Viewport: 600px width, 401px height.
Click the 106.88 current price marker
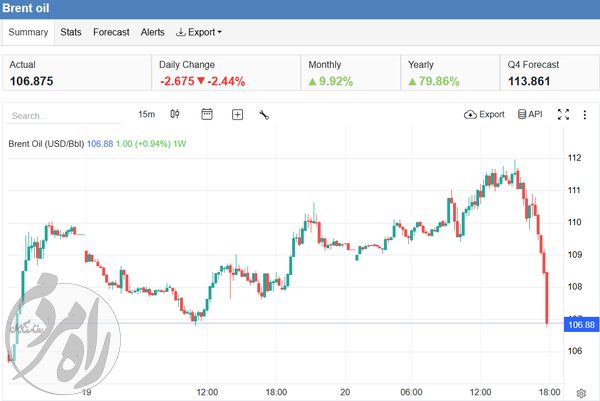581,324
